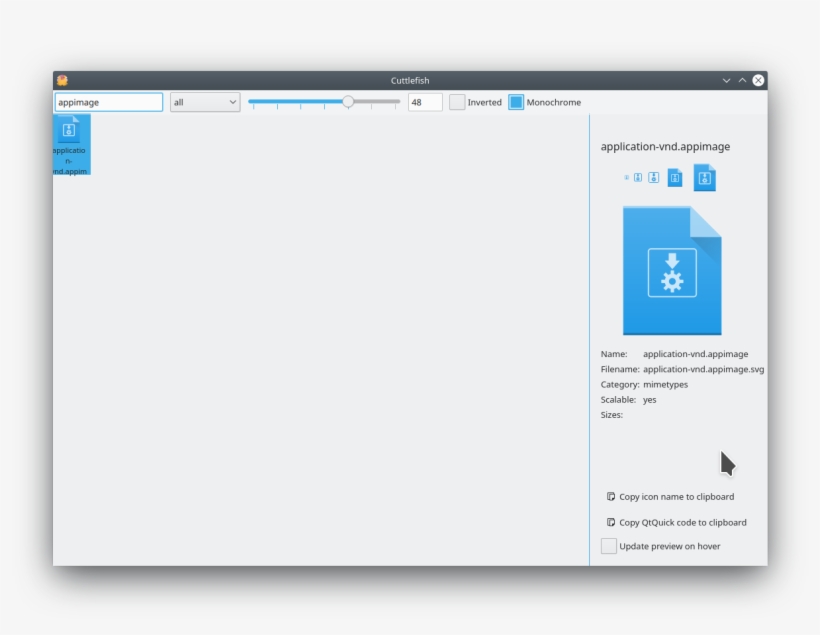
Task: Click the smallest size preview icon
Action: 627,178
